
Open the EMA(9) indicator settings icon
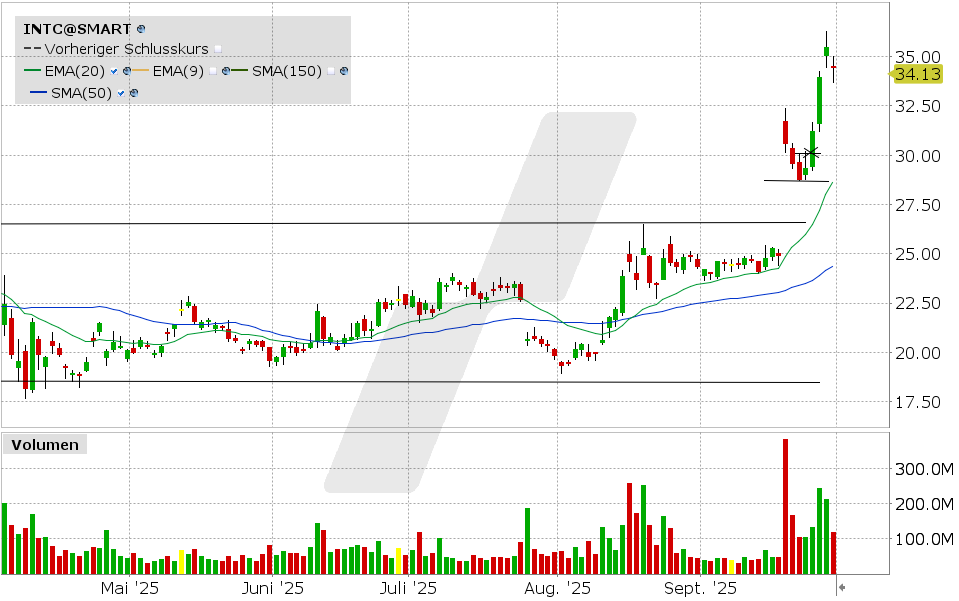227,71
